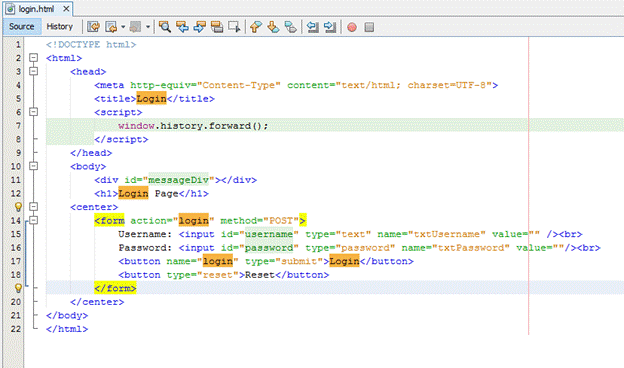Click the highlighted Login in title tag
Viewport: 624px width, 368px height.
(x=151, y=99)
